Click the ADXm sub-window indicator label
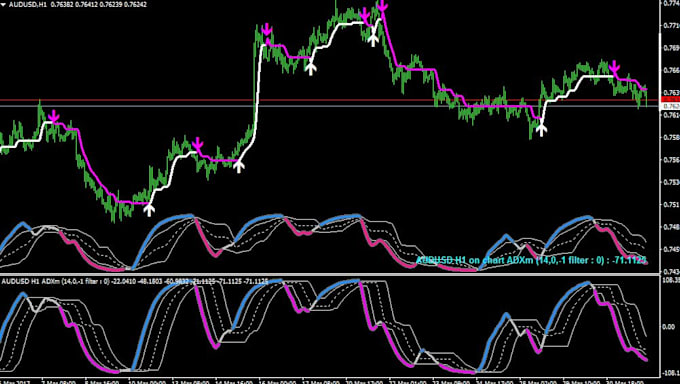 (135, 281)
